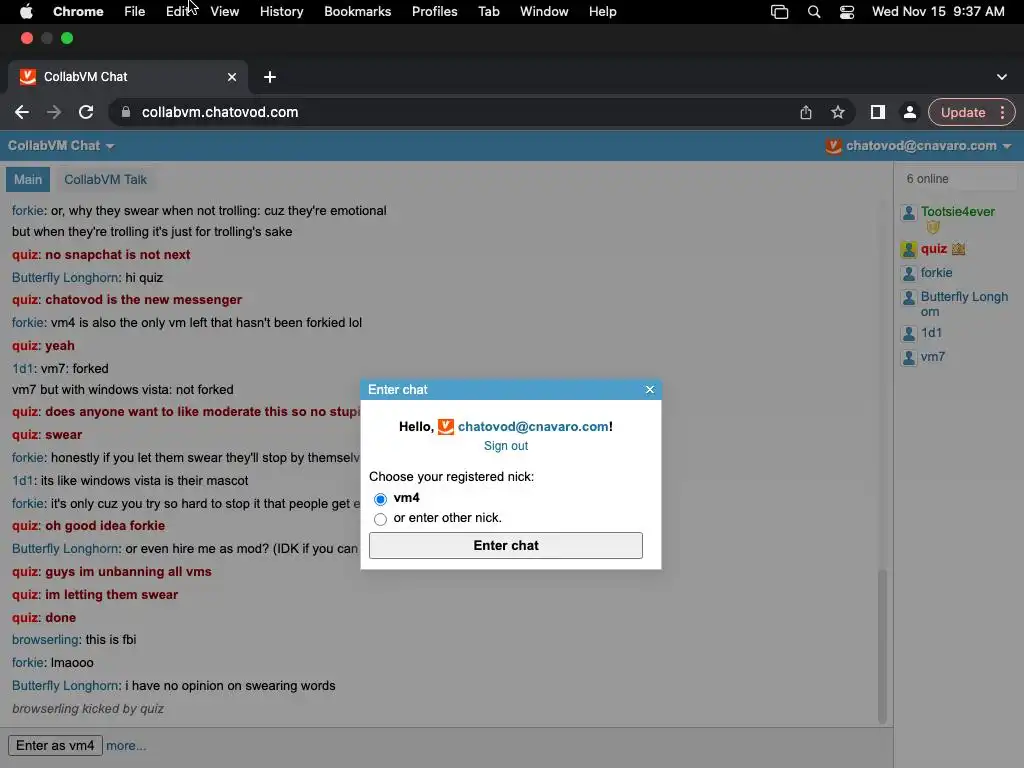Click the Enter as vm4 button
Viewport: 1024px width, 768px height.
click(x=55, y=746)
